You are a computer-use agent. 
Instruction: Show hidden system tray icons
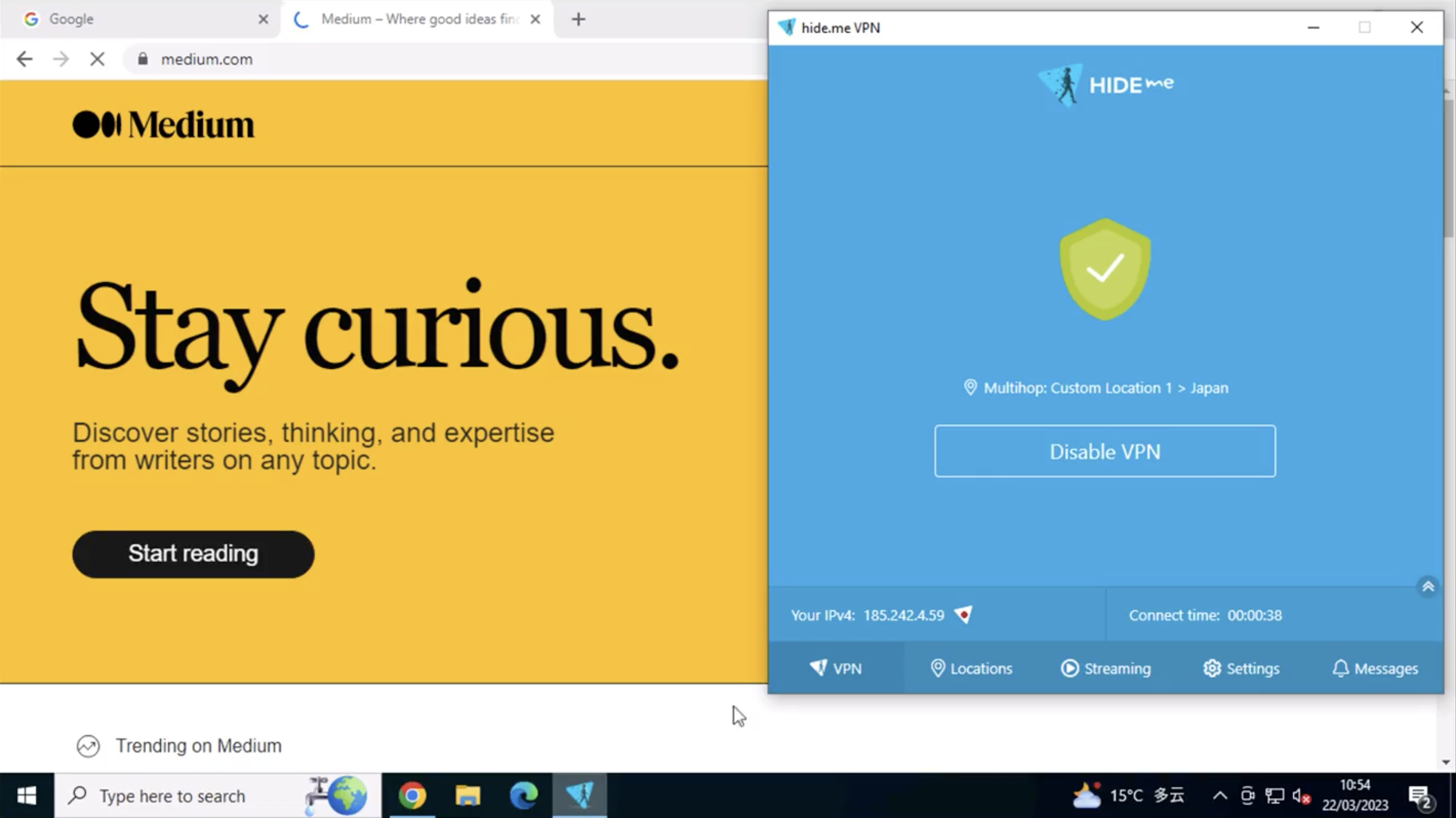point(1219,796)
